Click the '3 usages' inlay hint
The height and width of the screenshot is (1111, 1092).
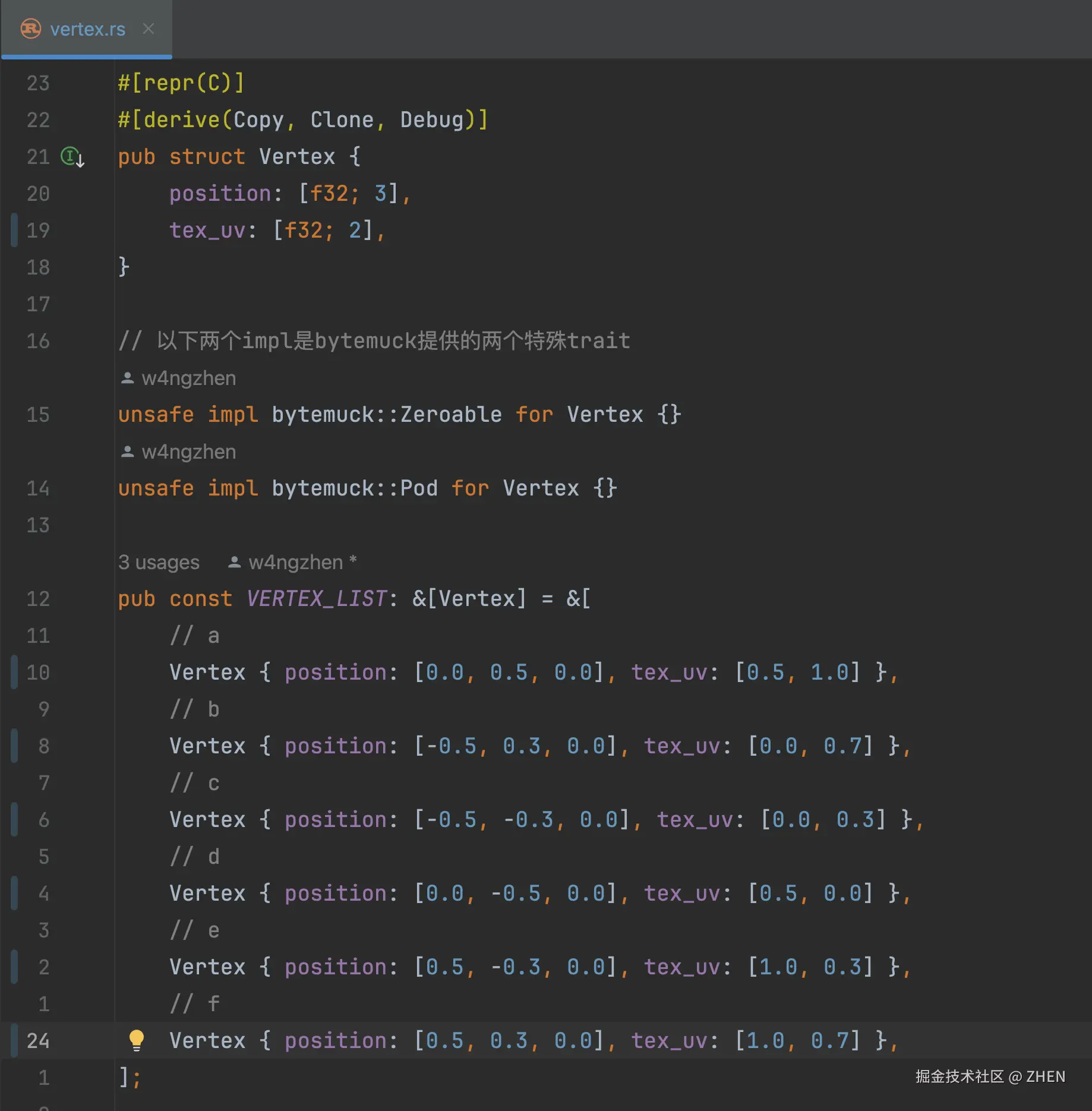(159, 562)
